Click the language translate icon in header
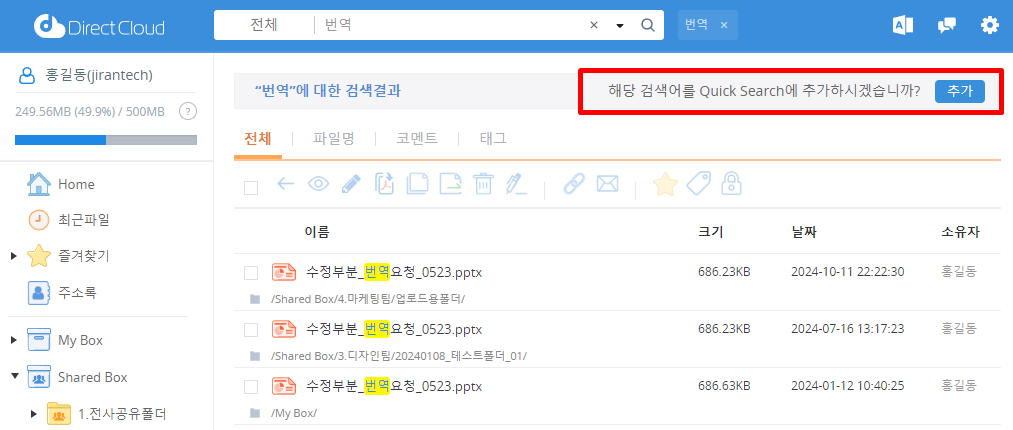The image size is (1013, 430). 903,25
